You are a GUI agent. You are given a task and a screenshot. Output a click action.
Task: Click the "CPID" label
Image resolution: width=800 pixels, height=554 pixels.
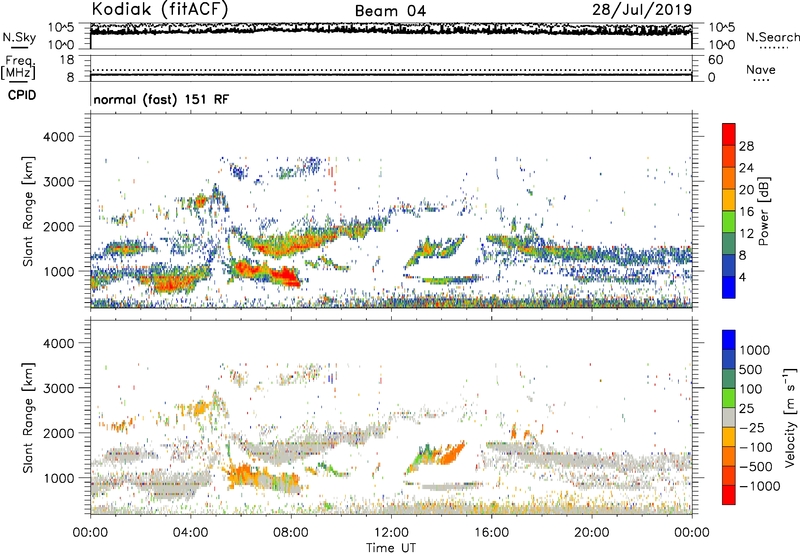coord(21,95)
